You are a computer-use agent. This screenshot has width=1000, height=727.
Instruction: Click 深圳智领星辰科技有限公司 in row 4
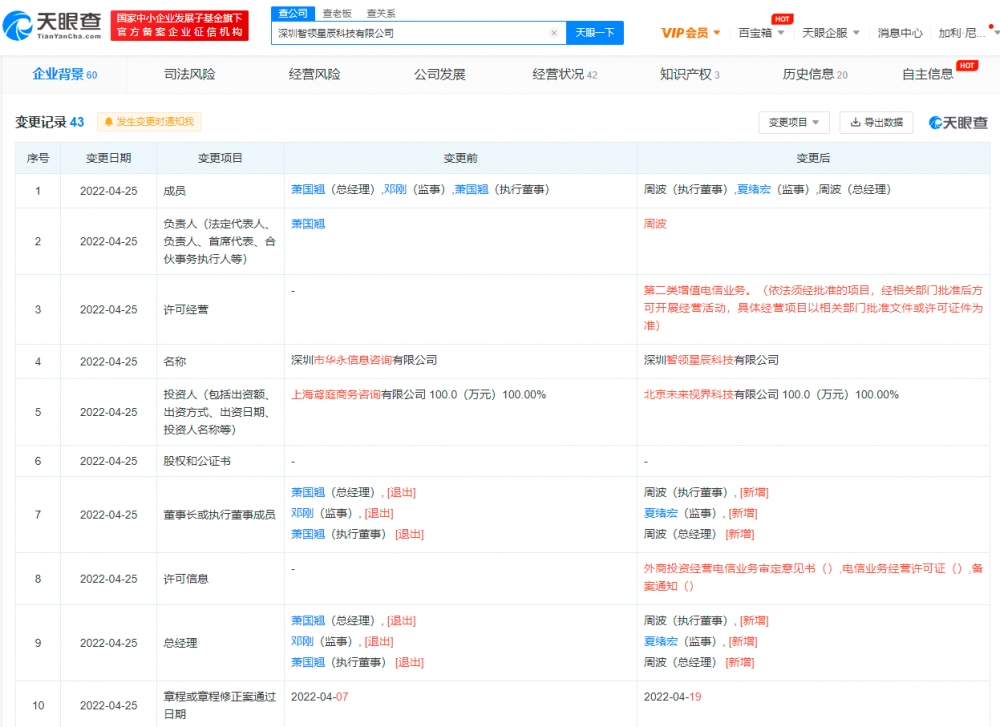pos(711,360)
